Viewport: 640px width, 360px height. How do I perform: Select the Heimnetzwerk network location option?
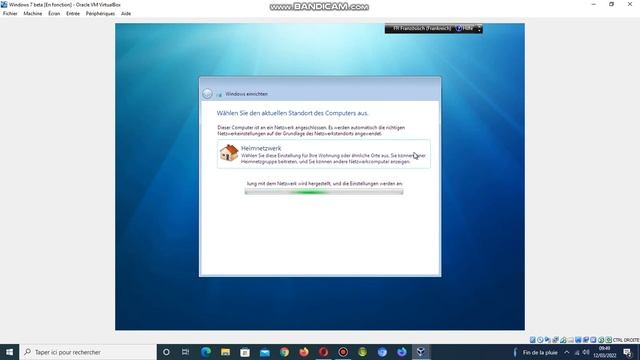tap(324, 154)
